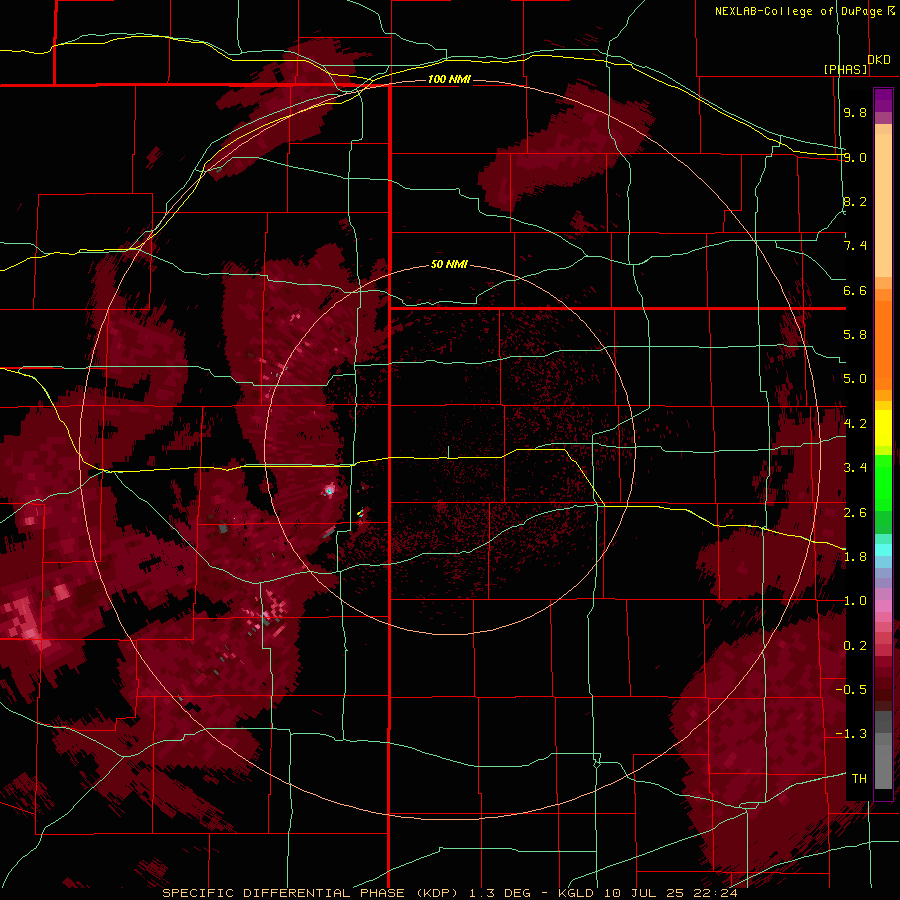Click the 50 NMI range ring label
900x900 pixels.
[x=449, y=264]
